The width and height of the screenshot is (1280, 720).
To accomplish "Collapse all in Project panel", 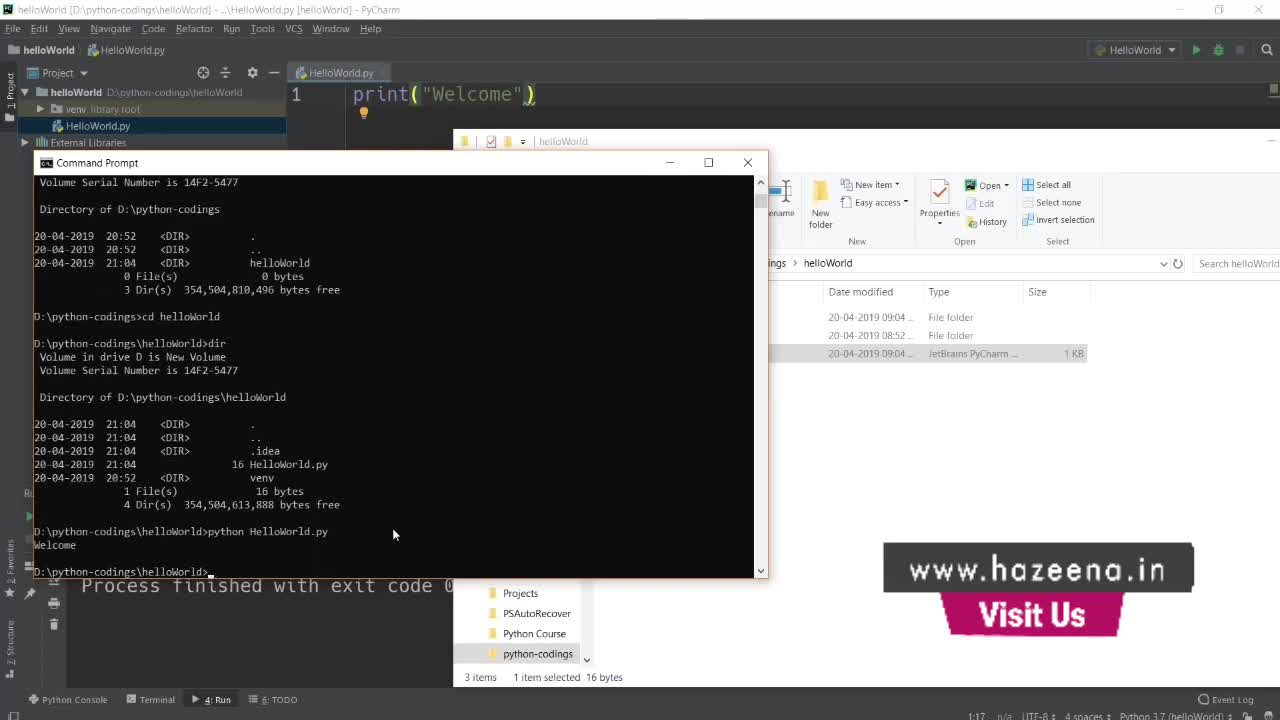I will click(225, 73).
